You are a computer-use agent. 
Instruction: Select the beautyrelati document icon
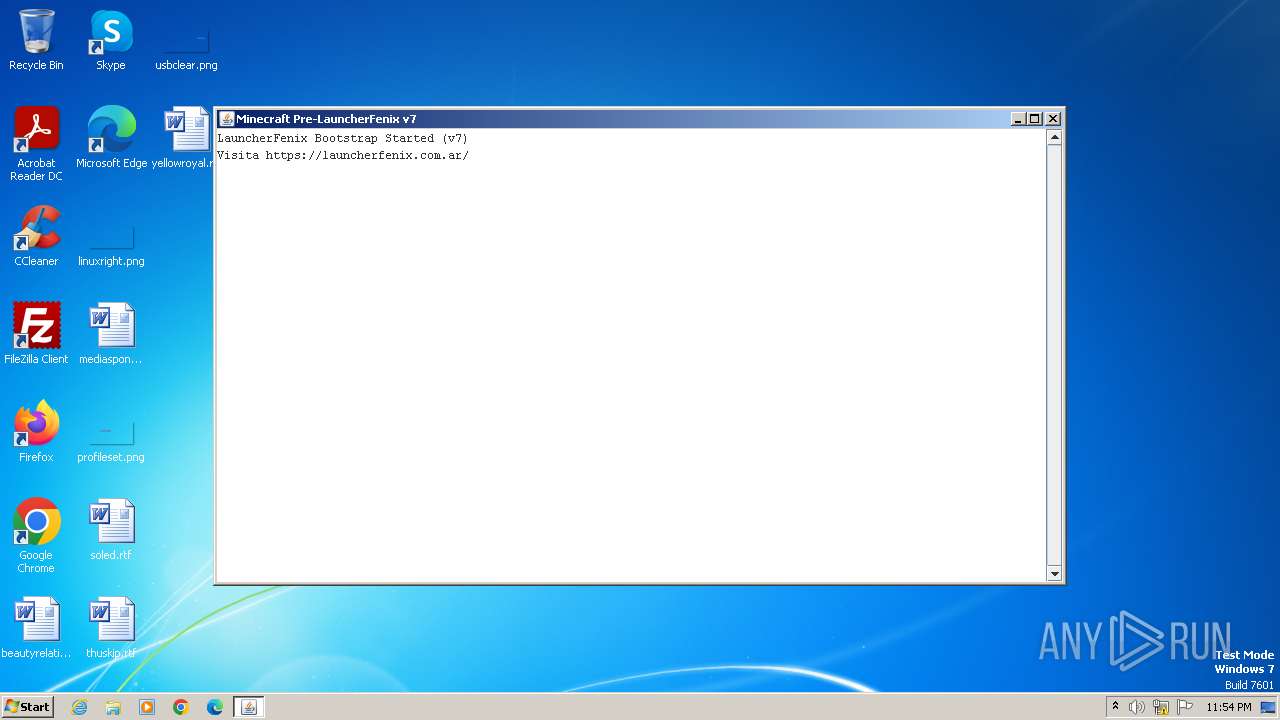(x=36, y=627)
